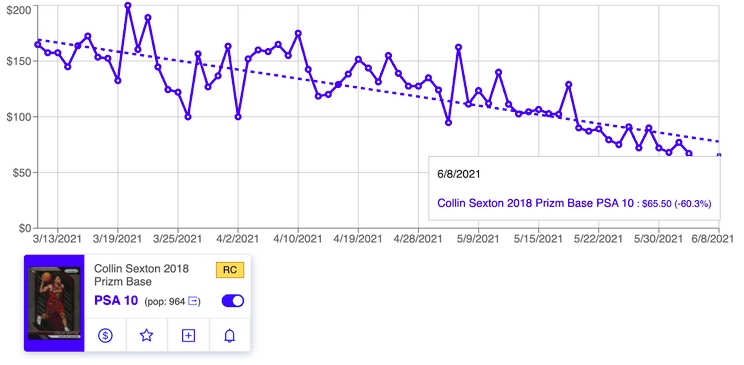Image resolution: width=744 pixels, height=365 pixels.
Task: Click the 4/19/2021 x-axis label
Action: (x=358, y=238)
